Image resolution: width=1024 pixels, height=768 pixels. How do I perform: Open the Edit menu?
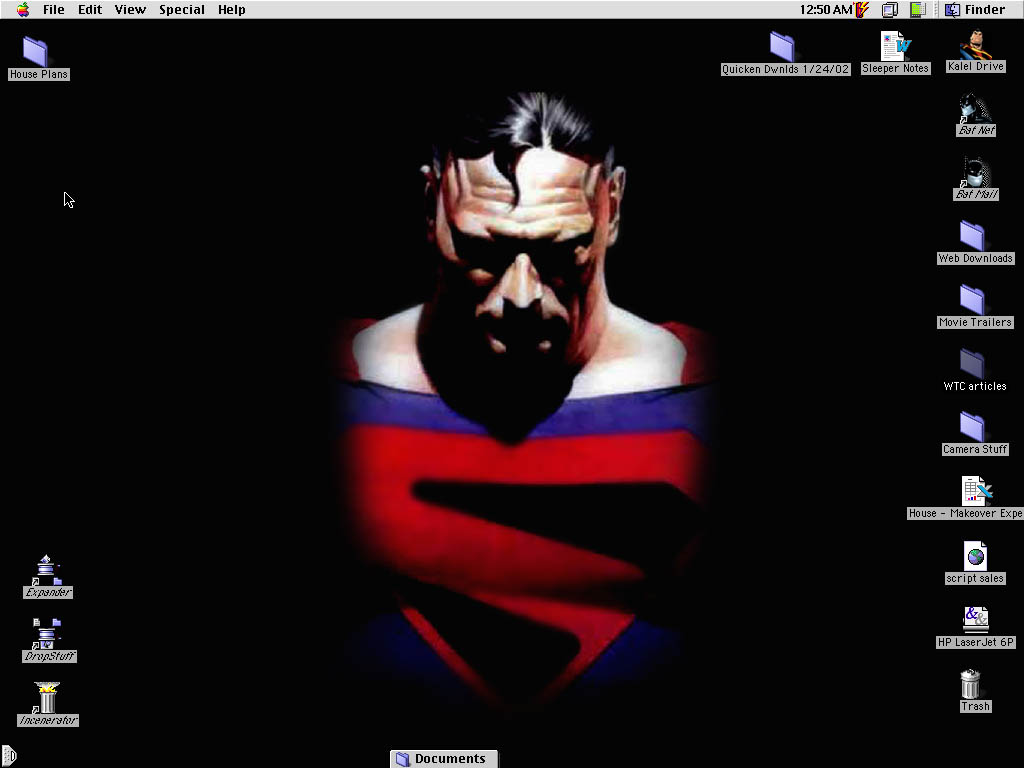click(89, 10)
